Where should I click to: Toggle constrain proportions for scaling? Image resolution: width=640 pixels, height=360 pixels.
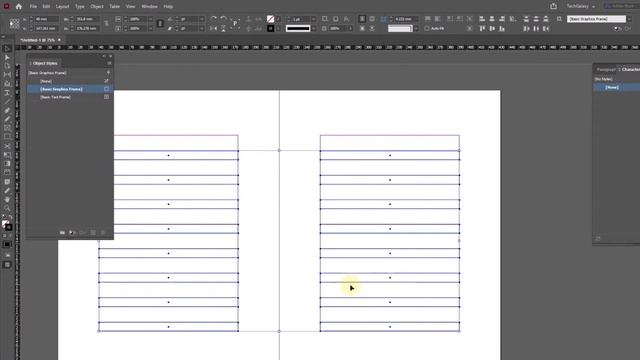point(160,24)
